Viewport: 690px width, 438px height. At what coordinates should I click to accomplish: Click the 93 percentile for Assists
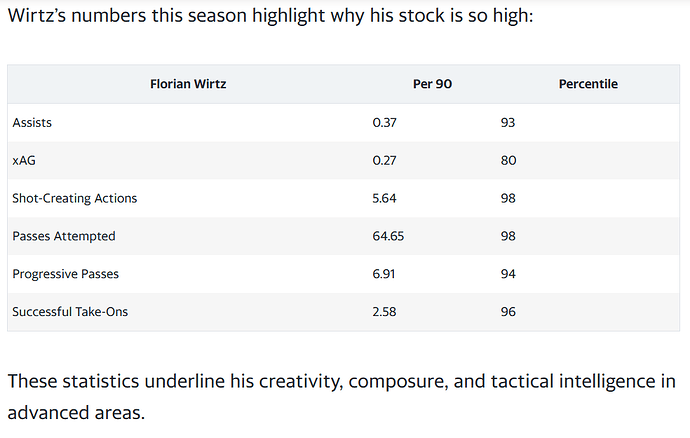508,122
